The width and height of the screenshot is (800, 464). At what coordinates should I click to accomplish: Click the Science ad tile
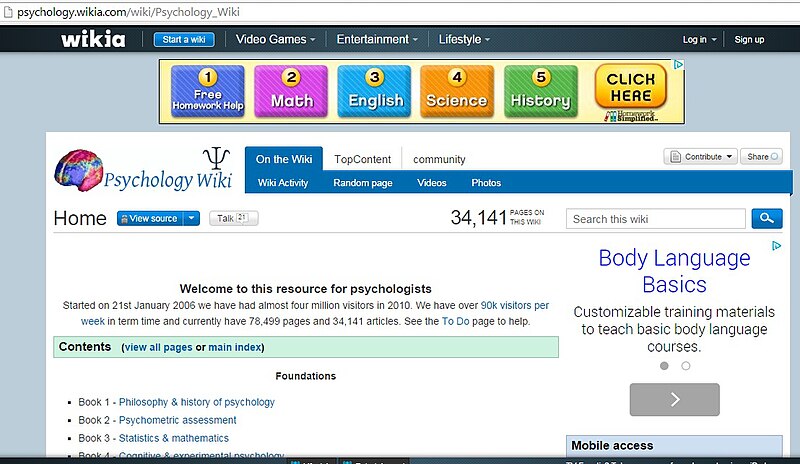(457, 91)
